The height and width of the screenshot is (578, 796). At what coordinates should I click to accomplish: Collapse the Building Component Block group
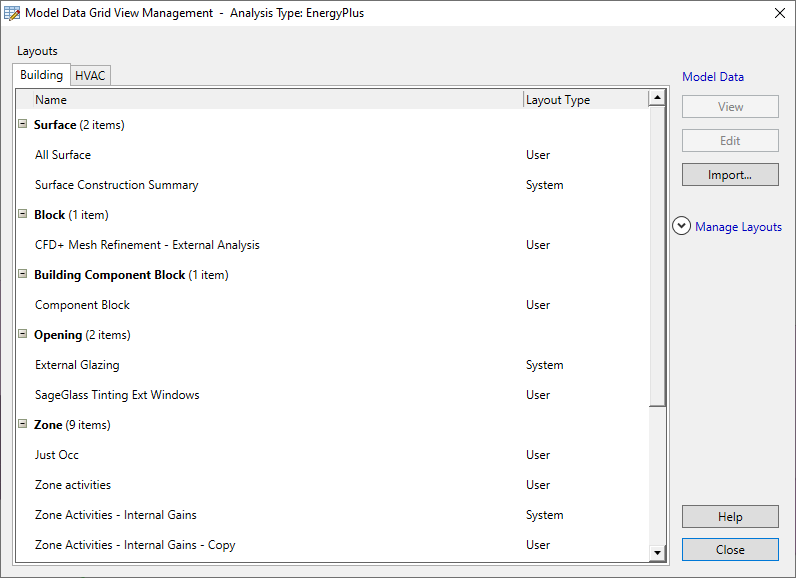tap(23, 275)
